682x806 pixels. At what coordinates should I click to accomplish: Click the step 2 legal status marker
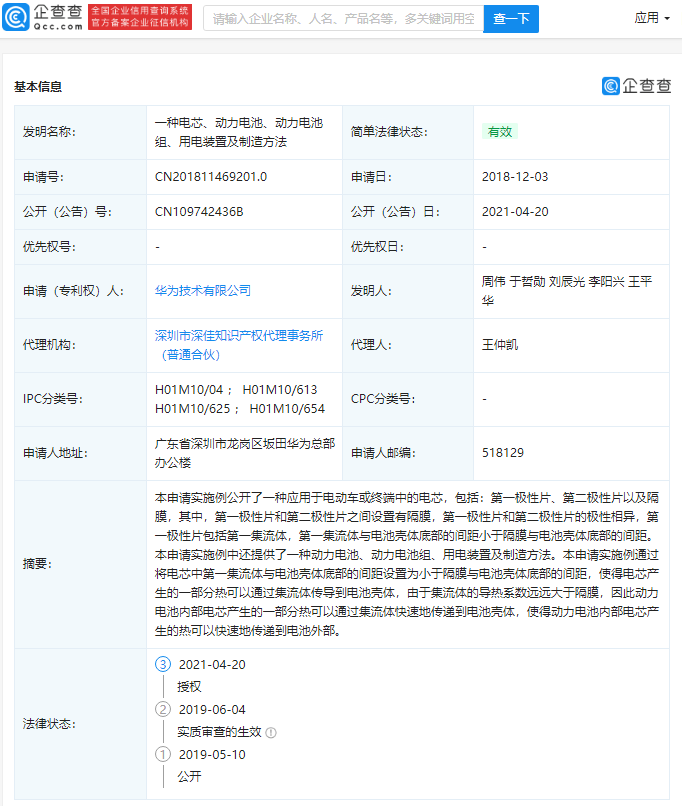coord(163,710)
